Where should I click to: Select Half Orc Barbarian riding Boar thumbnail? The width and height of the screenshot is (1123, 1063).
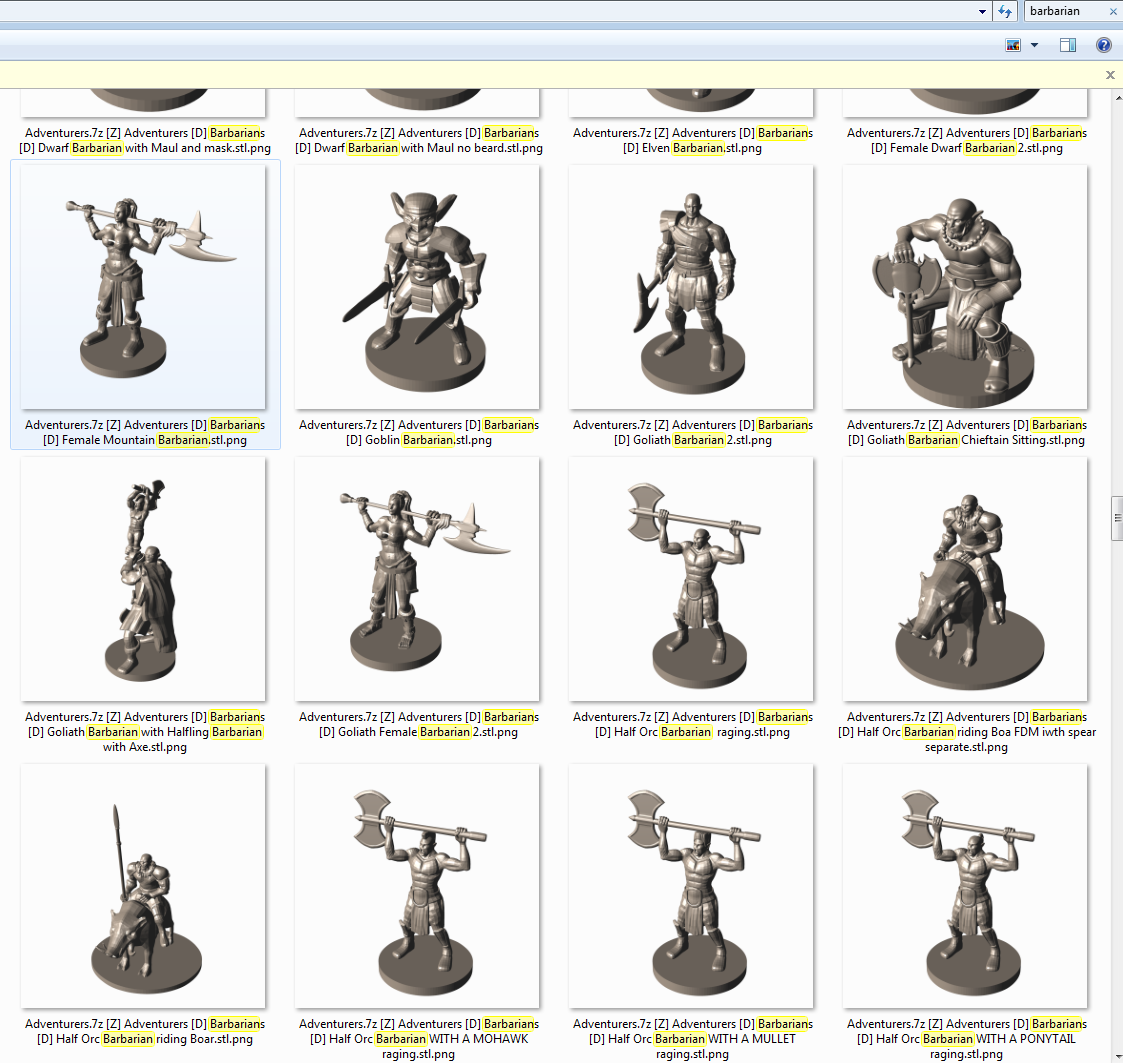point(143,886)
